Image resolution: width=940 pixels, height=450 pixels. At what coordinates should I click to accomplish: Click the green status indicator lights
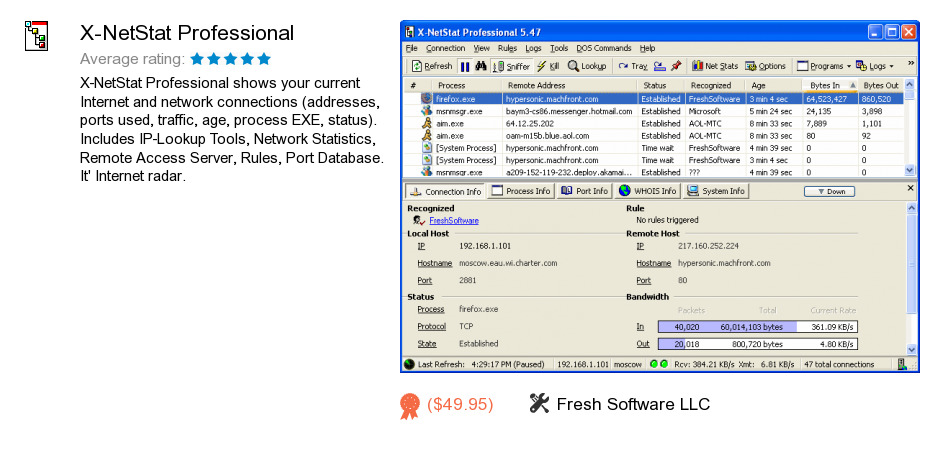coord(659,364)
